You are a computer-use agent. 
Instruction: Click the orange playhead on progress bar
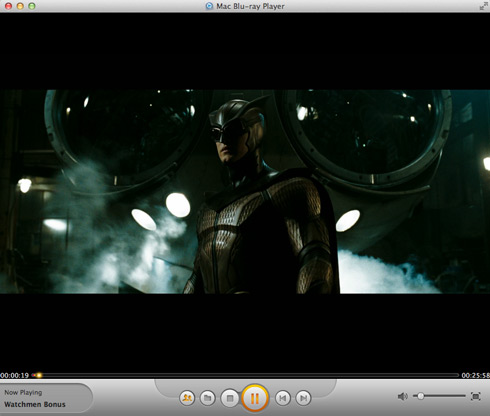coord(39,375)
